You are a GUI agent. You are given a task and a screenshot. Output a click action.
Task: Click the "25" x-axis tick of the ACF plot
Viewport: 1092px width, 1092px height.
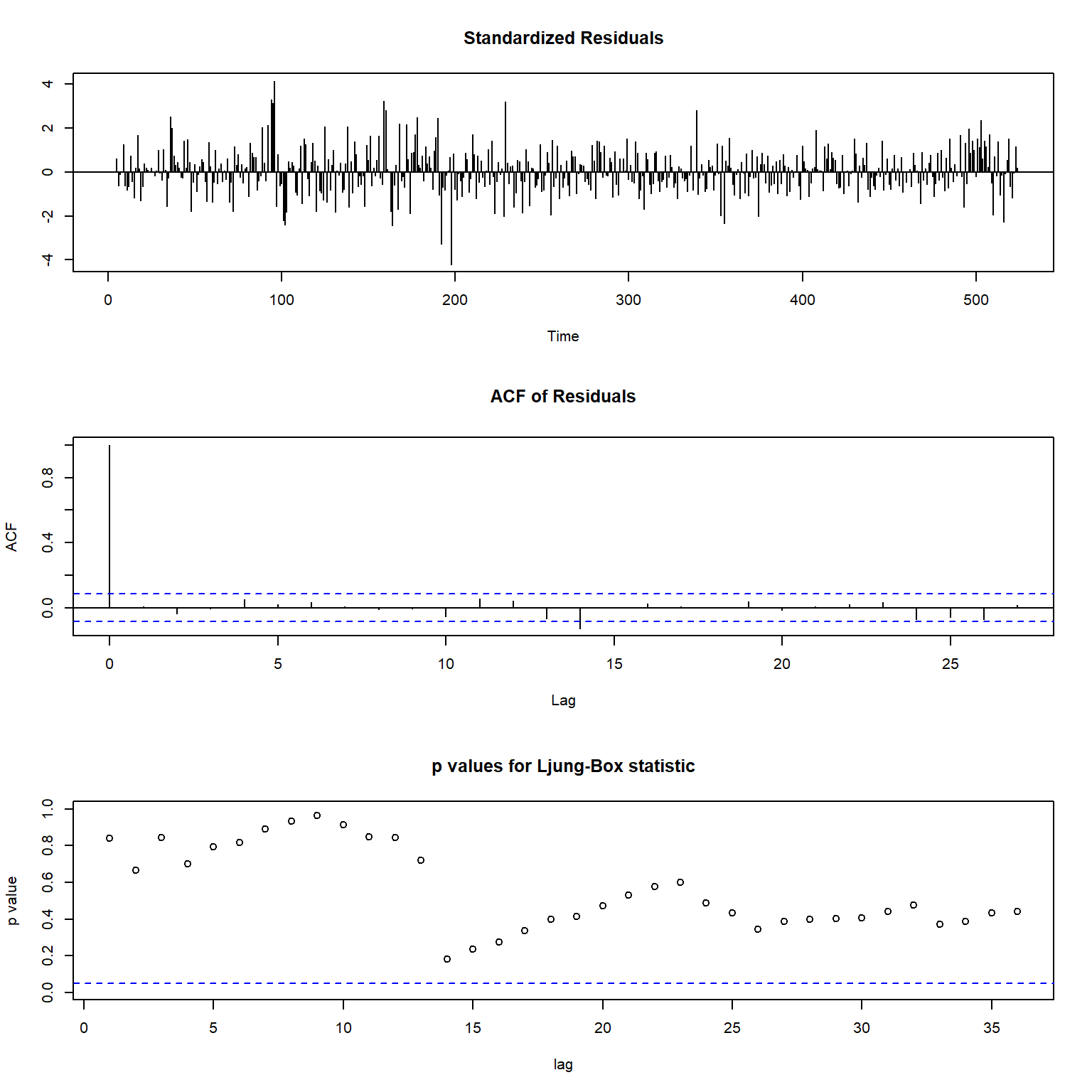951,664
